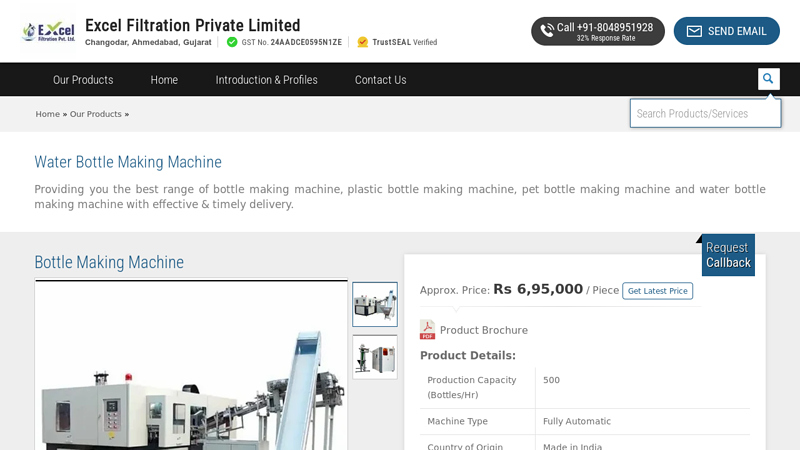Focus the Search Products/Services field
800x450 pixels.
[705, 113]
